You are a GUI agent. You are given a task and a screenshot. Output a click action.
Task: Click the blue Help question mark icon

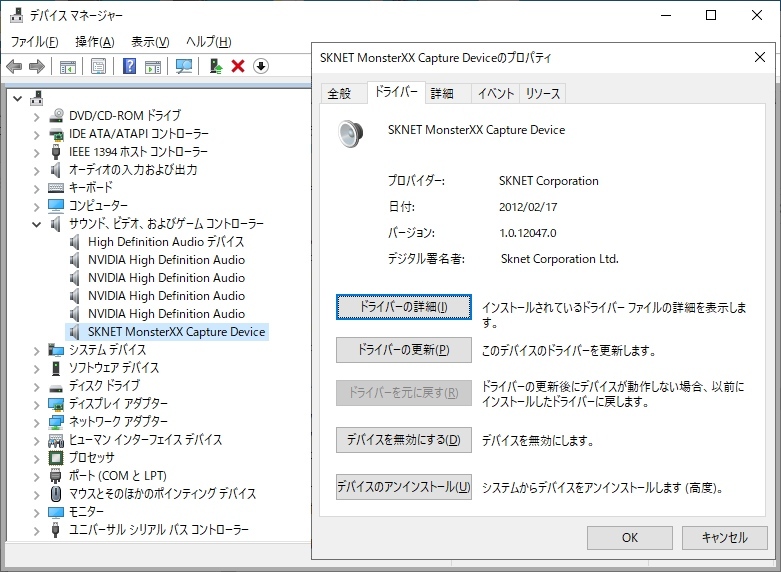130,66
